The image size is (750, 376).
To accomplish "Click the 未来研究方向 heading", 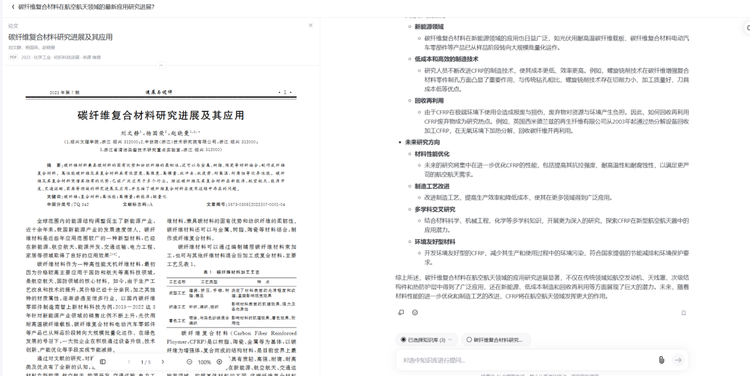I will tap(422, 143).
